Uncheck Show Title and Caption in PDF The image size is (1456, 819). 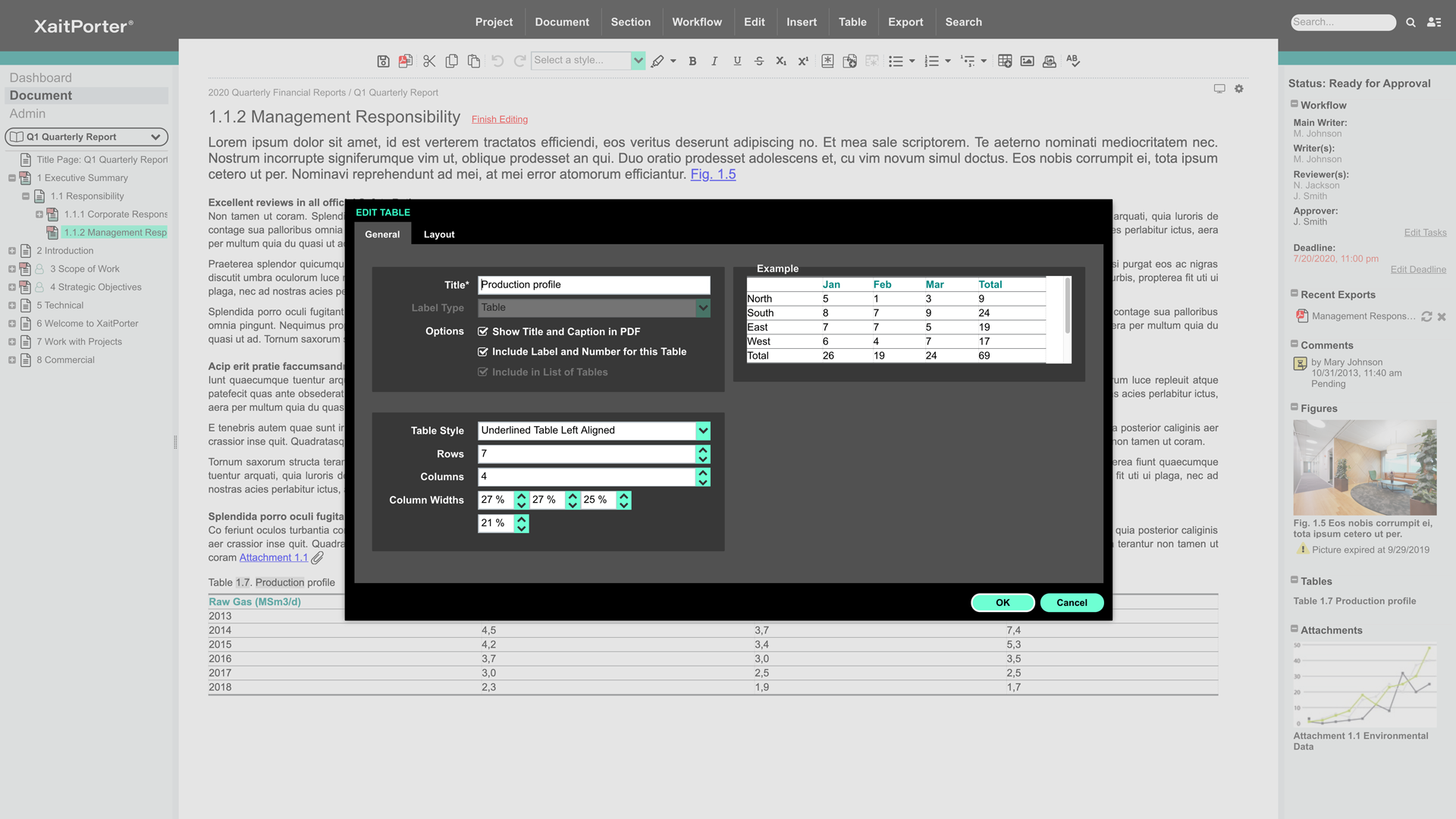(482, 331)
